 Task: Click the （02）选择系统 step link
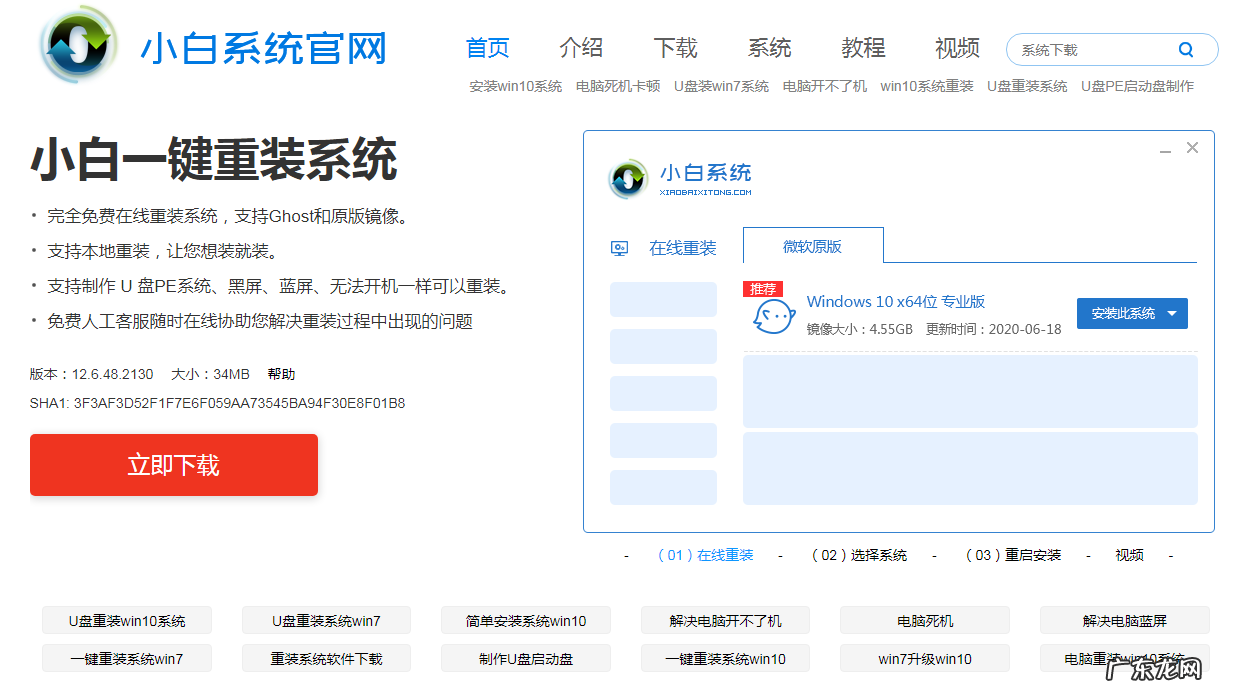861,554
